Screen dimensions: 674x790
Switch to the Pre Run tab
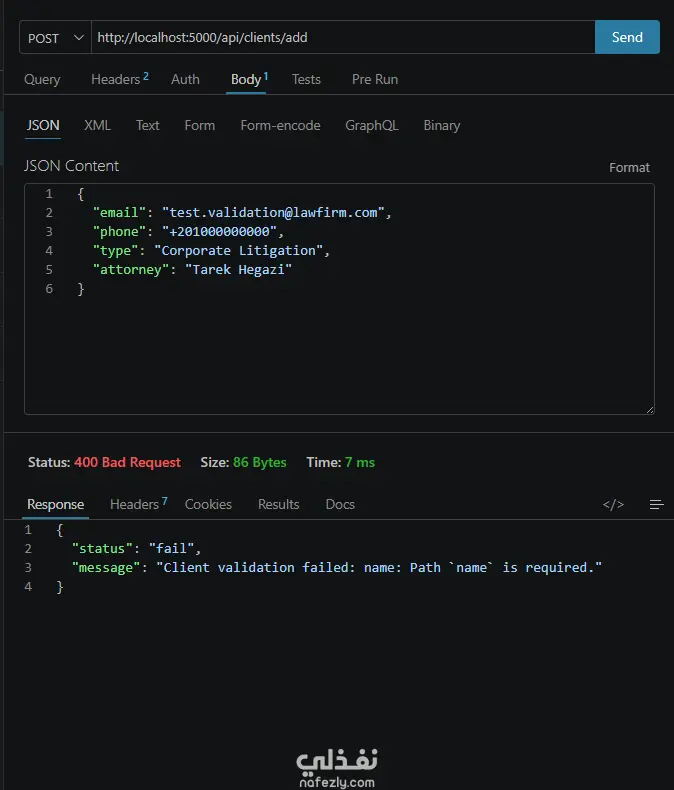375,80
